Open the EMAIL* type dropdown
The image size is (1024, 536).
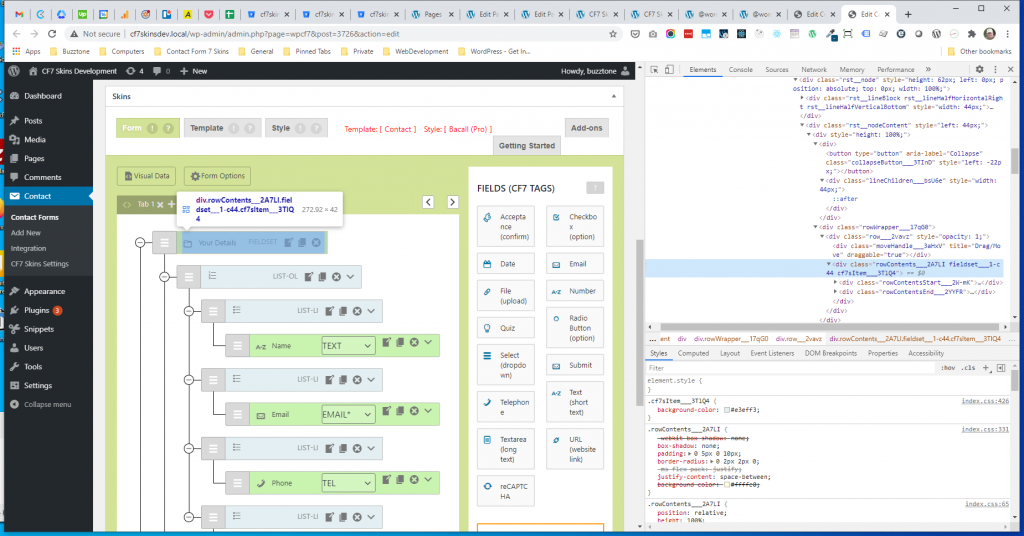coord(348,414)
